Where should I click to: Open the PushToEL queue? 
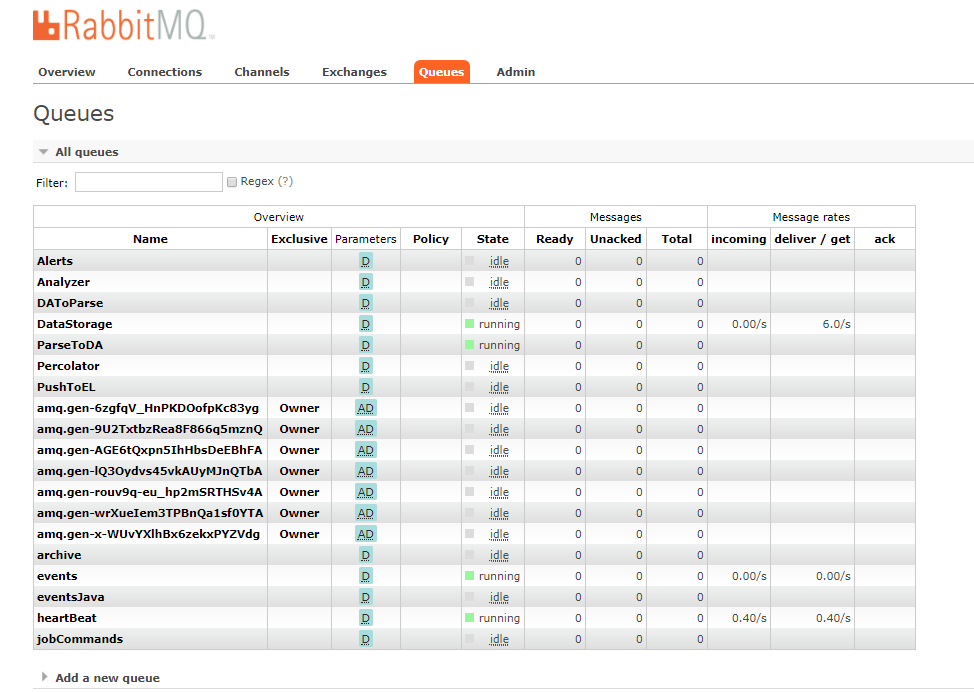pos(66,387)
